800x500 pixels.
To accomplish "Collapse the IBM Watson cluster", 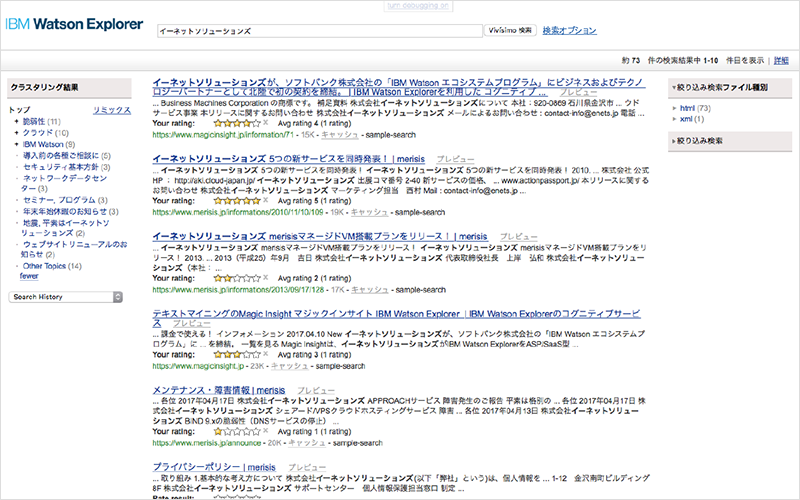I will [16, 144].
